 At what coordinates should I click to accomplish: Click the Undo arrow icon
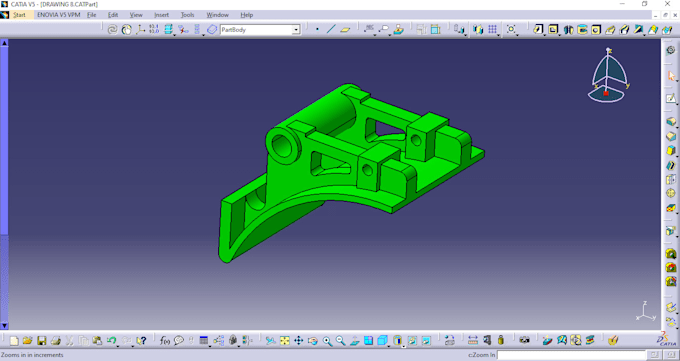[112, 341]
